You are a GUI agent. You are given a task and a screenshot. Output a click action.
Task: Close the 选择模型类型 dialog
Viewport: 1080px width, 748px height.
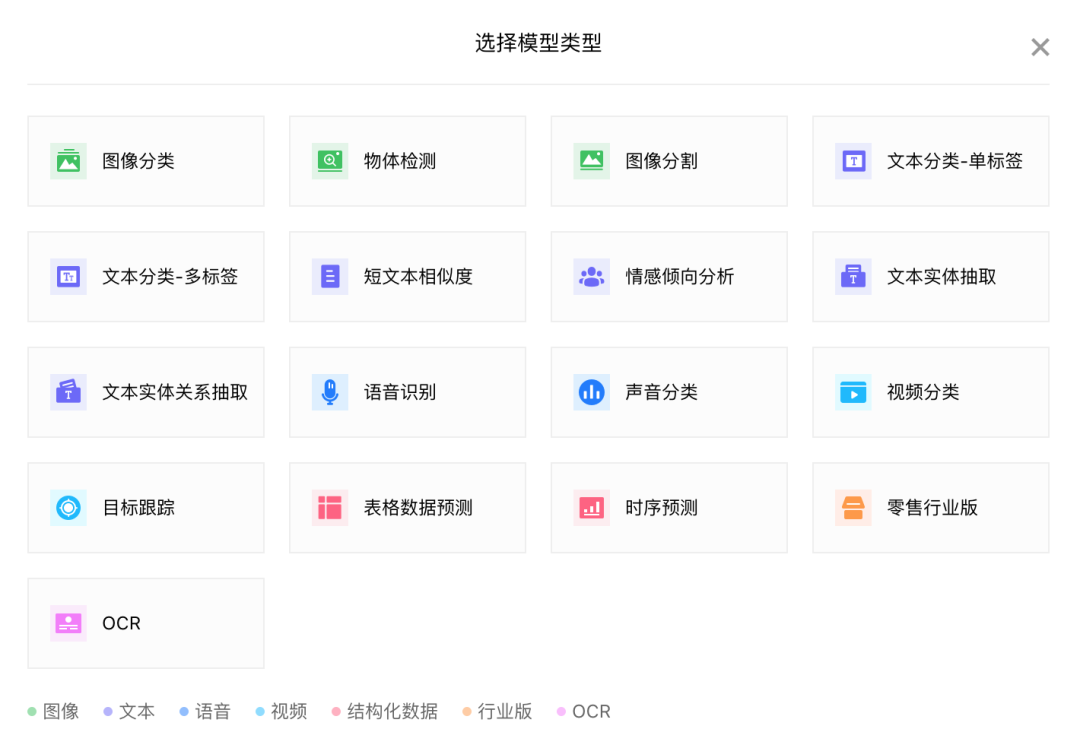pyautogui.click(x=1040, y=47)
